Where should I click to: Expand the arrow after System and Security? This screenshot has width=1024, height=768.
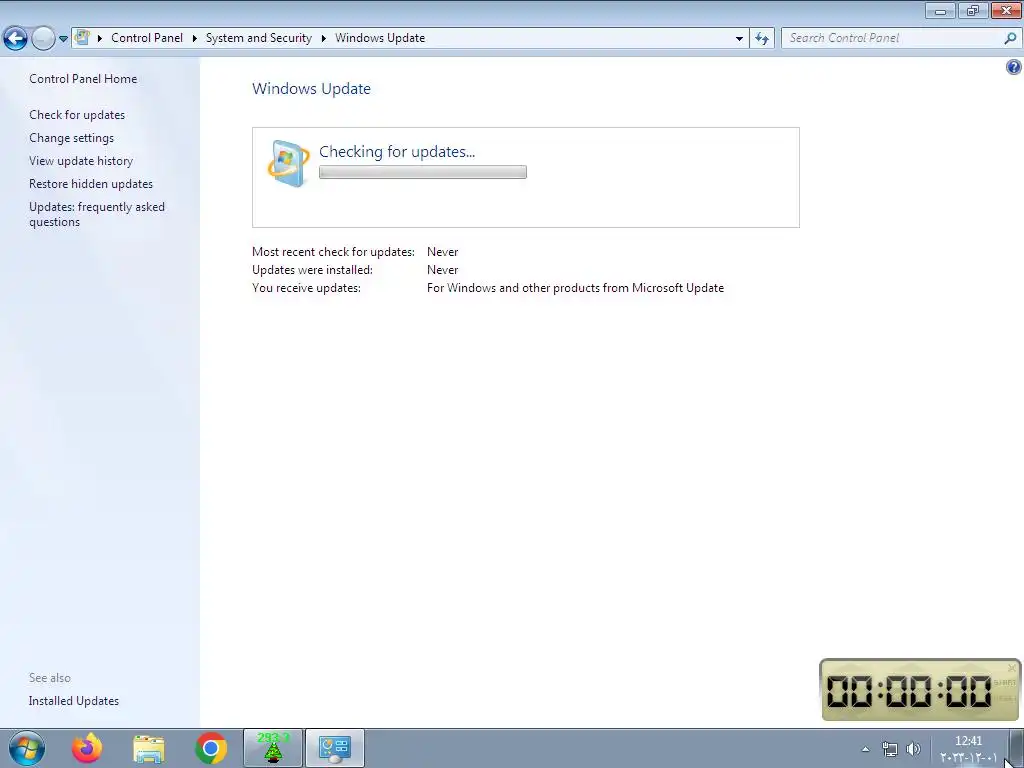click(323, 39)
